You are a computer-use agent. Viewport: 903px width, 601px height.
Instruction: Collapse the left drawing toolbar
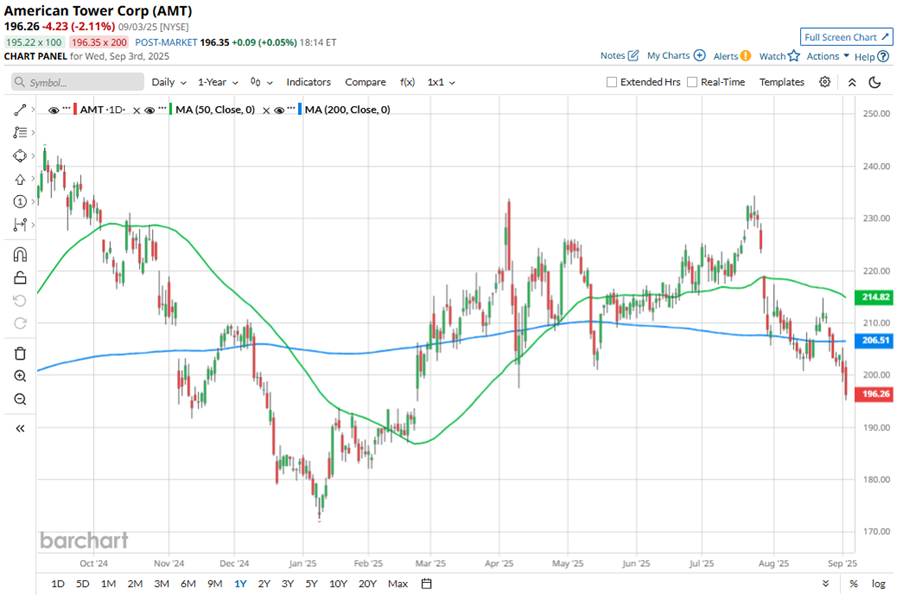(20, 428)
